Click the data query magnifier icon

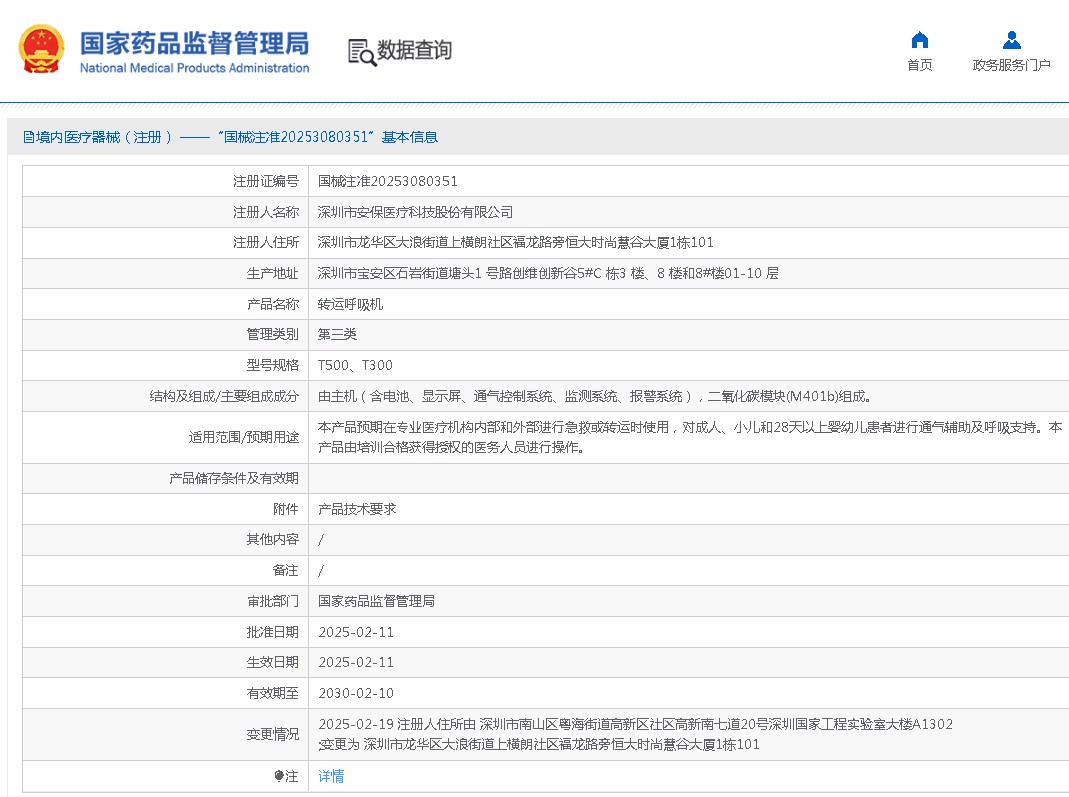pyautogui.click(x=361, y=52)
